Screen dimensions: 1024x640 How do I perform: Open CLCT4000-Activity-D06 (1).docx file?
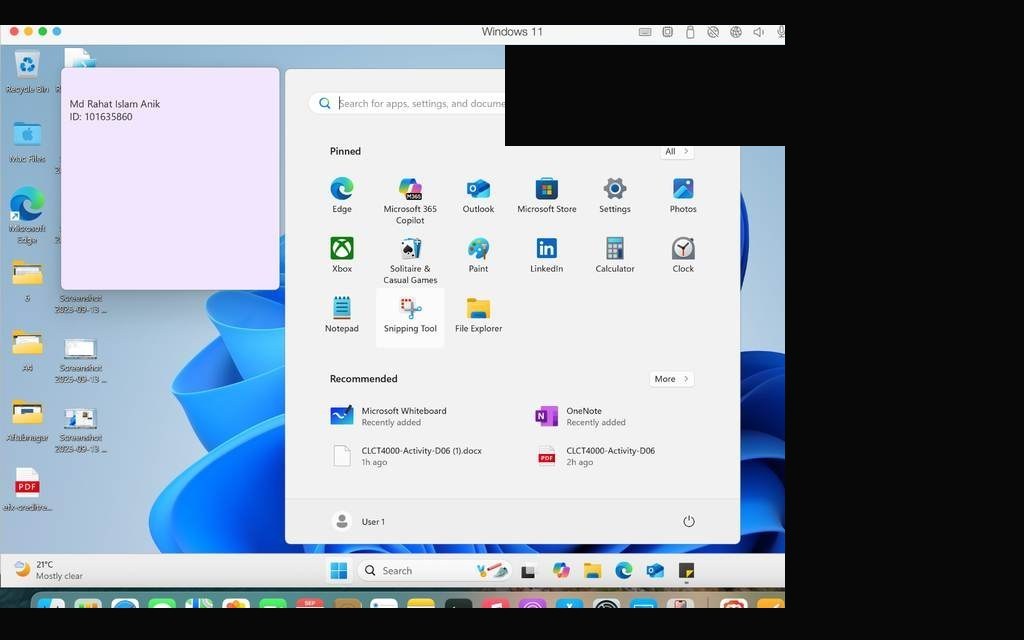coord(407,456)
